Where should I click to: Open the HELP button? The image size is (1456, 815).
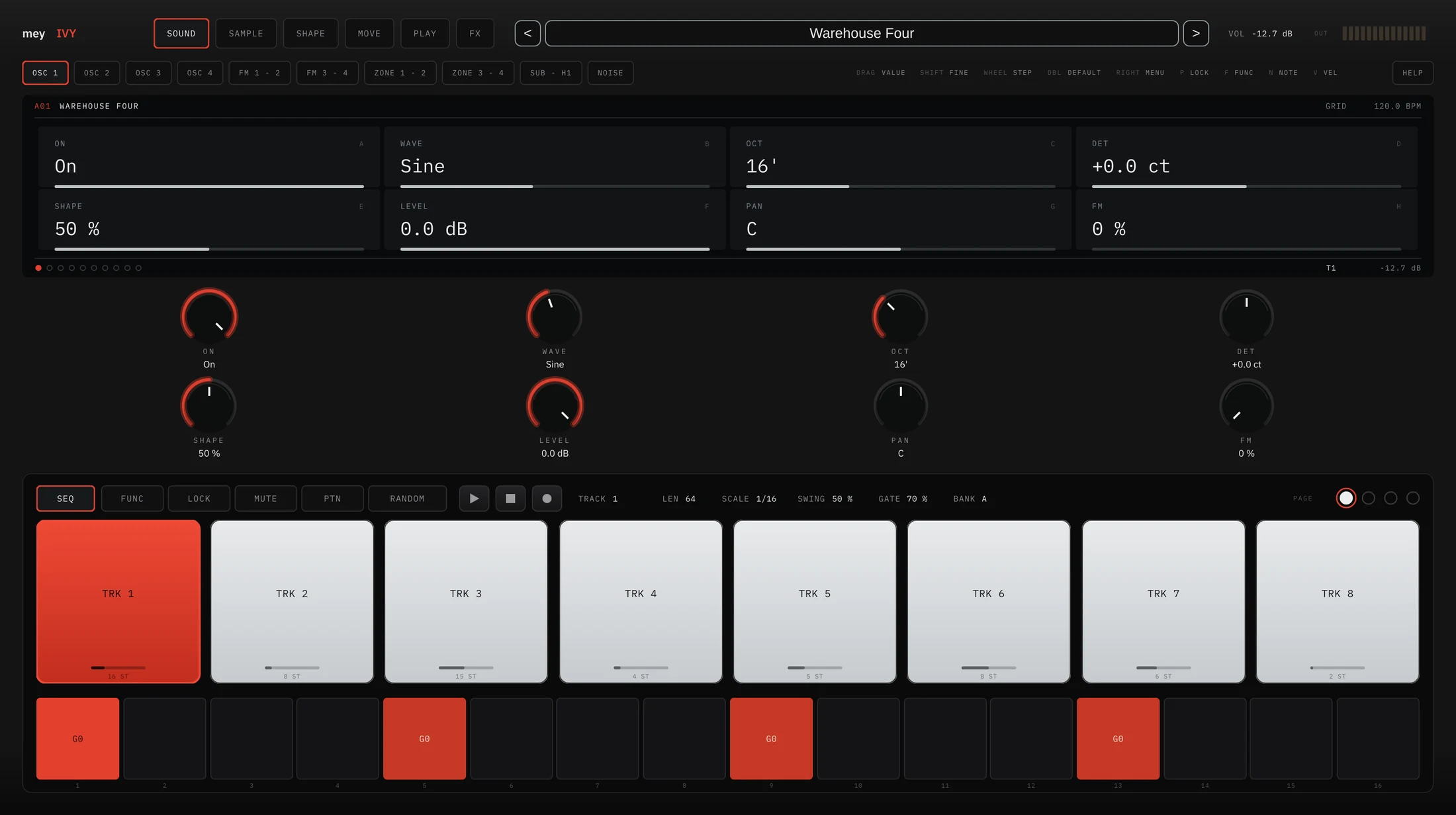pos(1412,73)
